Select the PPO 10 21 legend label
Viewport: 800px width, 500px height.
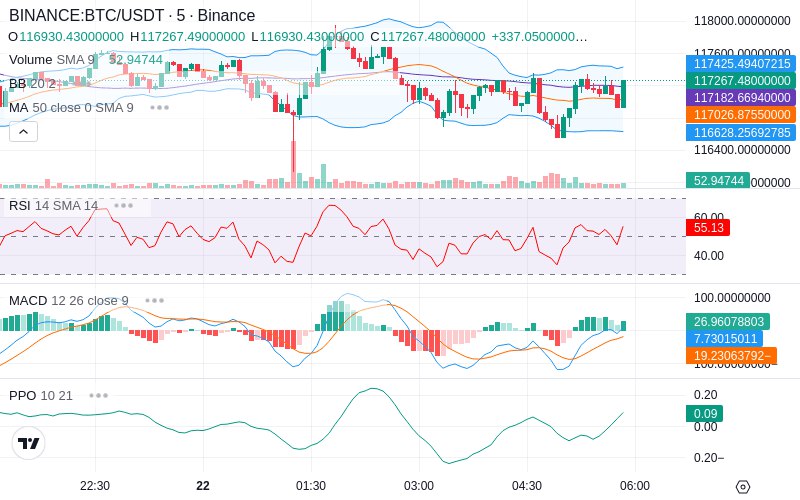click(41, 395)
